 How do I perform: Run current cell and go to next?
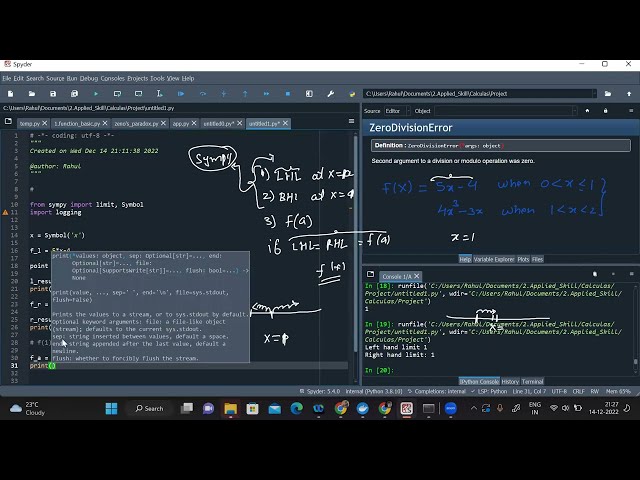(x=138, y=94)
